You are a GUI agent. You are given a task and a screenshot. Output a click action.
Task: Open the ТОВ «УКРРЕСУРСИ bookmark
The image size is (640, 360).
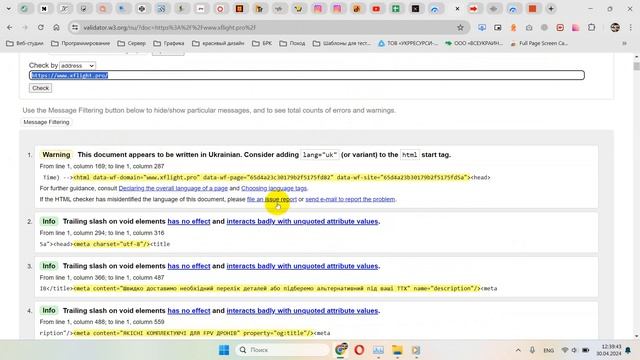[x=408, y=43]
